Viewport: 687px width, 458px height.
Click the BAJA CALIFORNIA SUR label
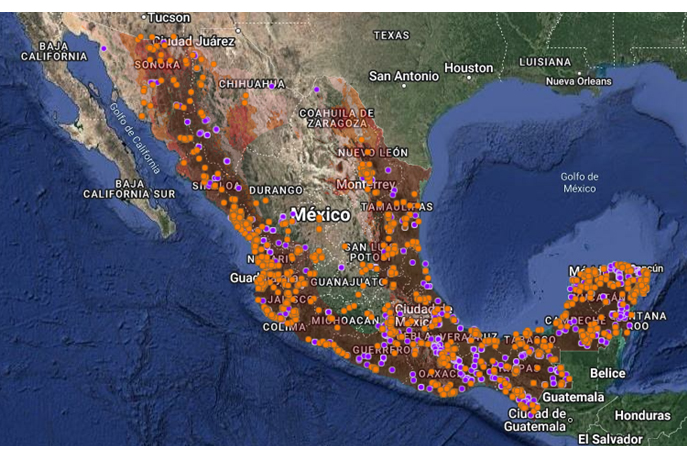(129, 189)
